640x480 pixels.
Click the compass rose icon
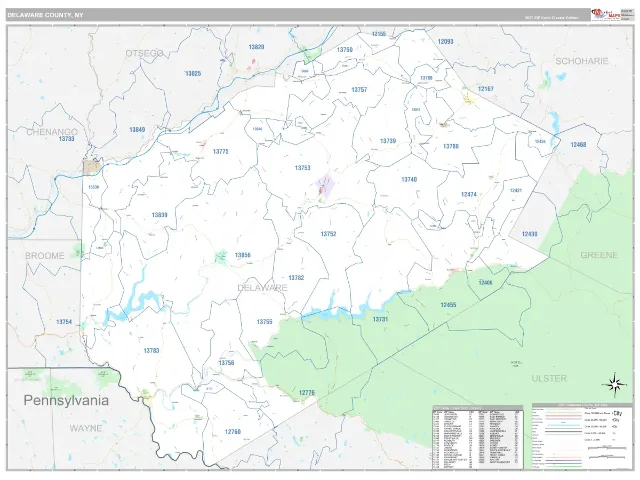(616, 385)
